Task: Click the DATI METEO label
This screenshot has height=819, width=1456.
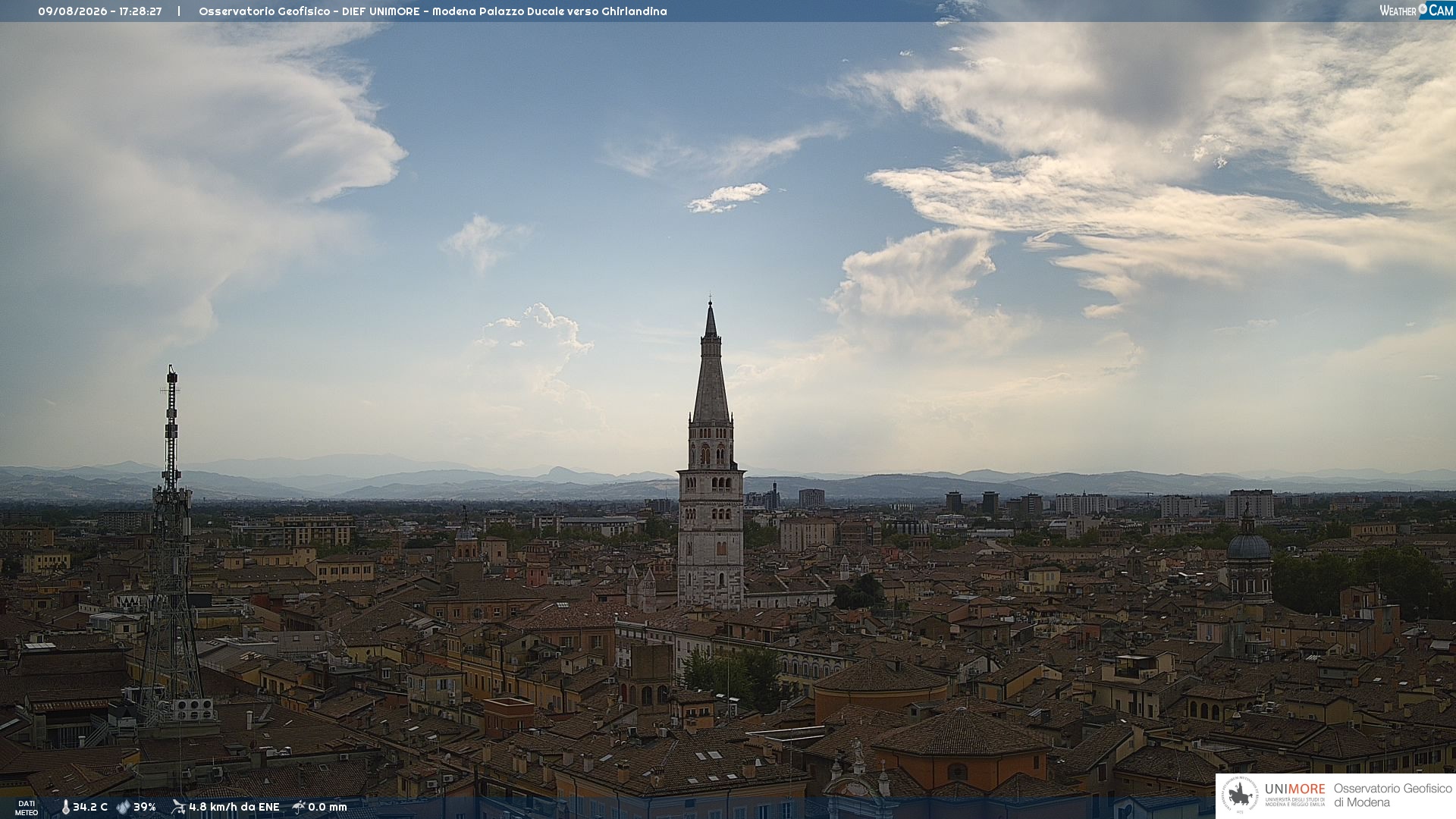Action: (x=27, y=808)
